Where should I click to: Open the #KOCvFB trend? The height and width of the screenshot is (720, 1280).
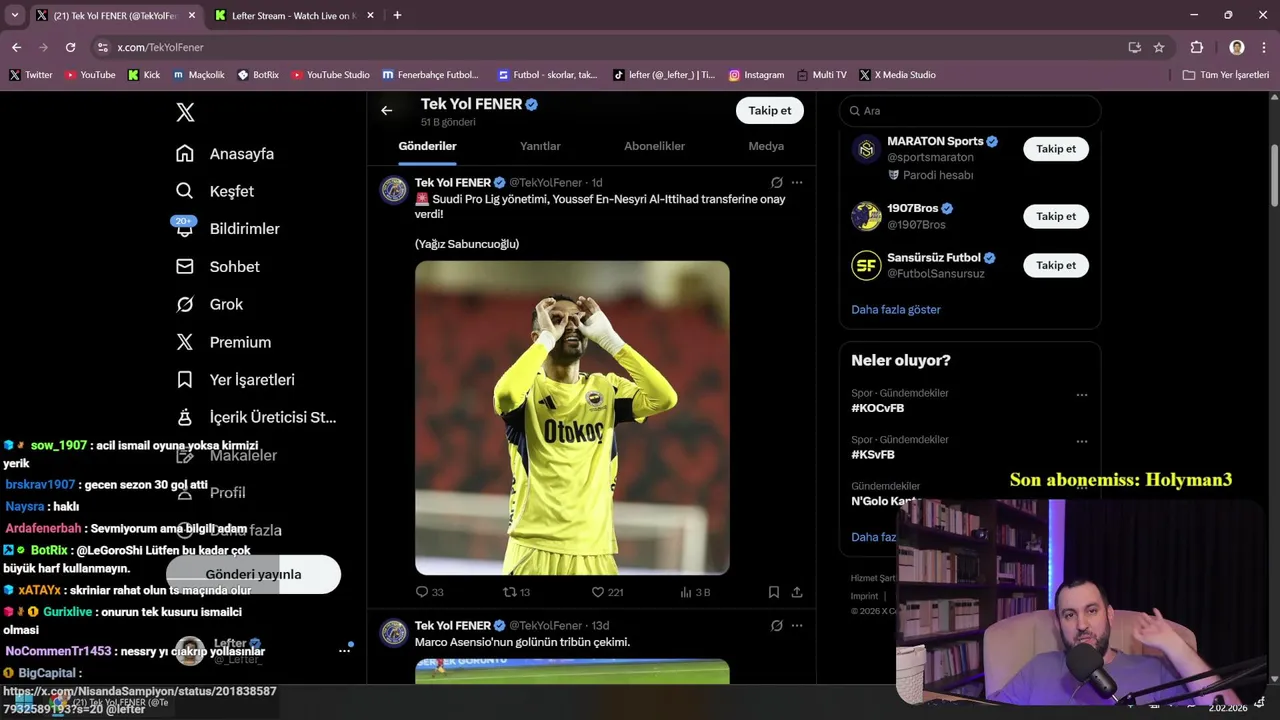pos(878,408)
